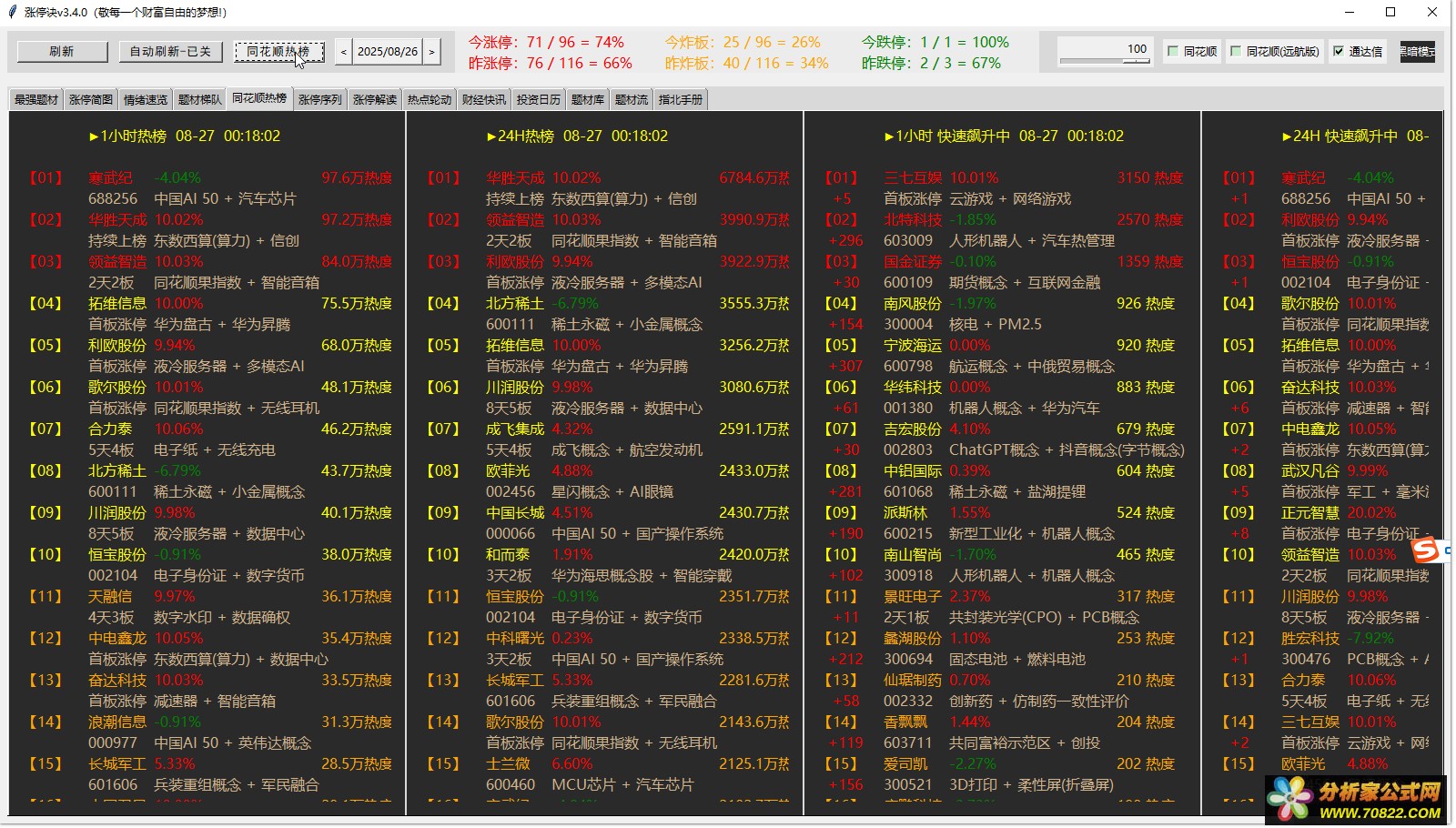Select 三七互娱 in 1小时 快速飙升中 list
This screenshot has width=1456, height=828.
(913, 178)
